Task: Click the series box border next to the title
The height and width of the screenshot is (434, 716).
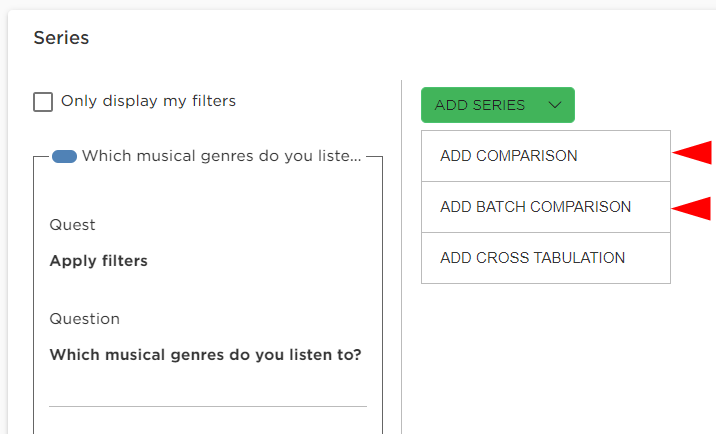Action: coord(374,157)
